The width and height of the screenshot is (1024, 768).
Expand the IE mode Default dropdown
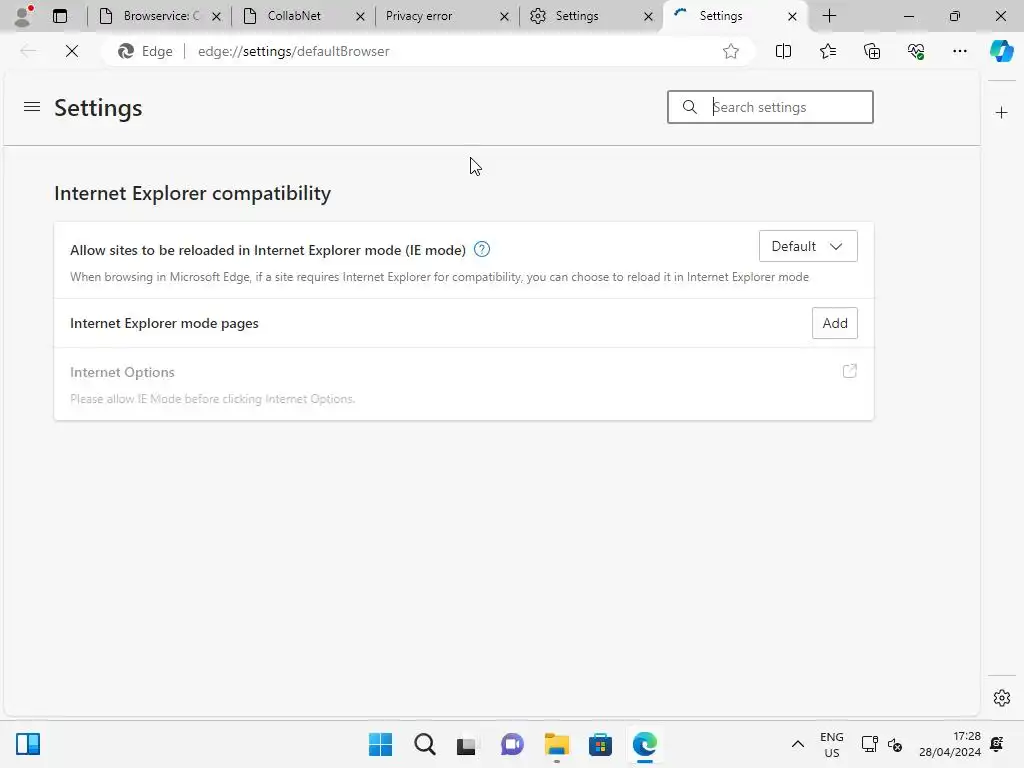pyautogui.click(x=808, y=246)
